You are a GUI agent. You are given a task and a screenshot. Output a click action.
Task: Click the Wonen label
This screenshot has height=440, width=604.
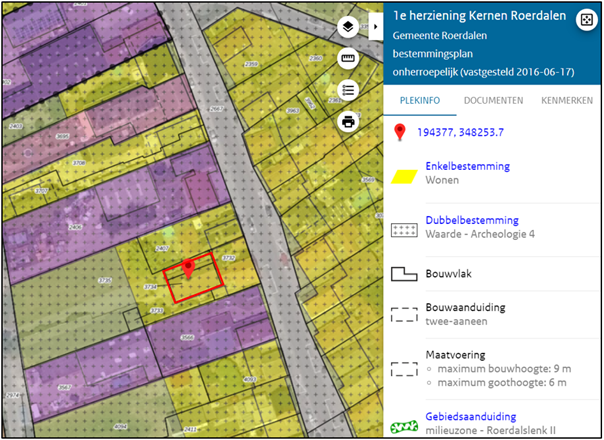pos(442,180)
